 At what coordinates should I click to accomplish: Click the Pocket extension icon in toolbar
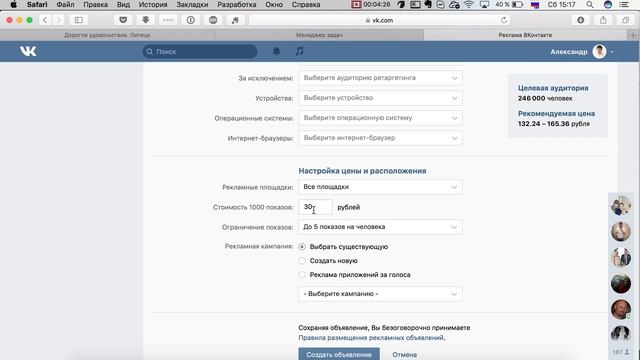tap(123, 20)
